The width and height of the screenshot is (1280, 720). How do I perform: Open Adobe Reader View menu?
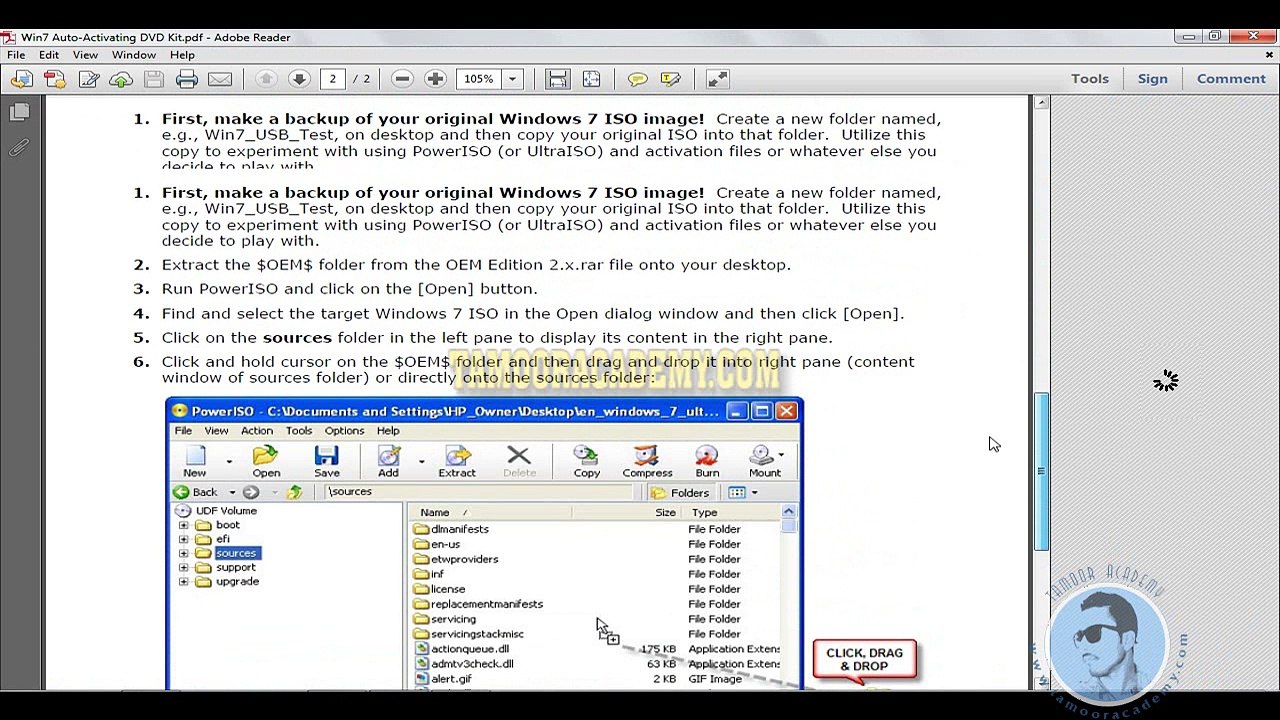85,55
